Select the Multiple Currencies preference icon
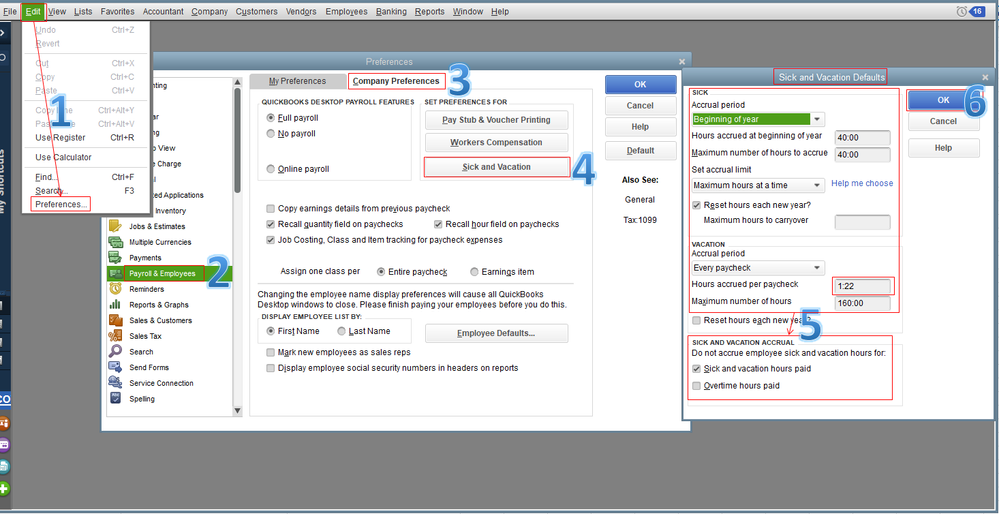Image resolution: width=999 pixels, height=514 pixels. pyautogui.click(x=115, y=242)
